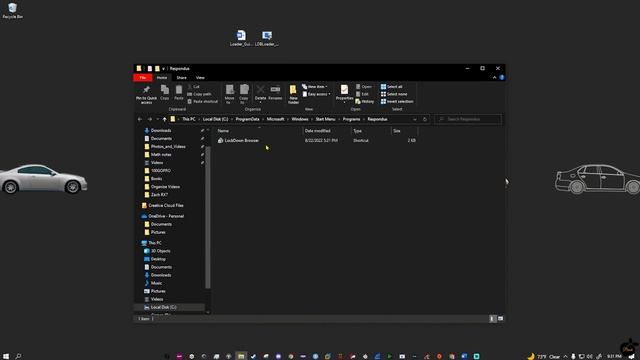Switch to the View tab
The image size is (640, 360).
pyautogui.click(x=200, y=78)
